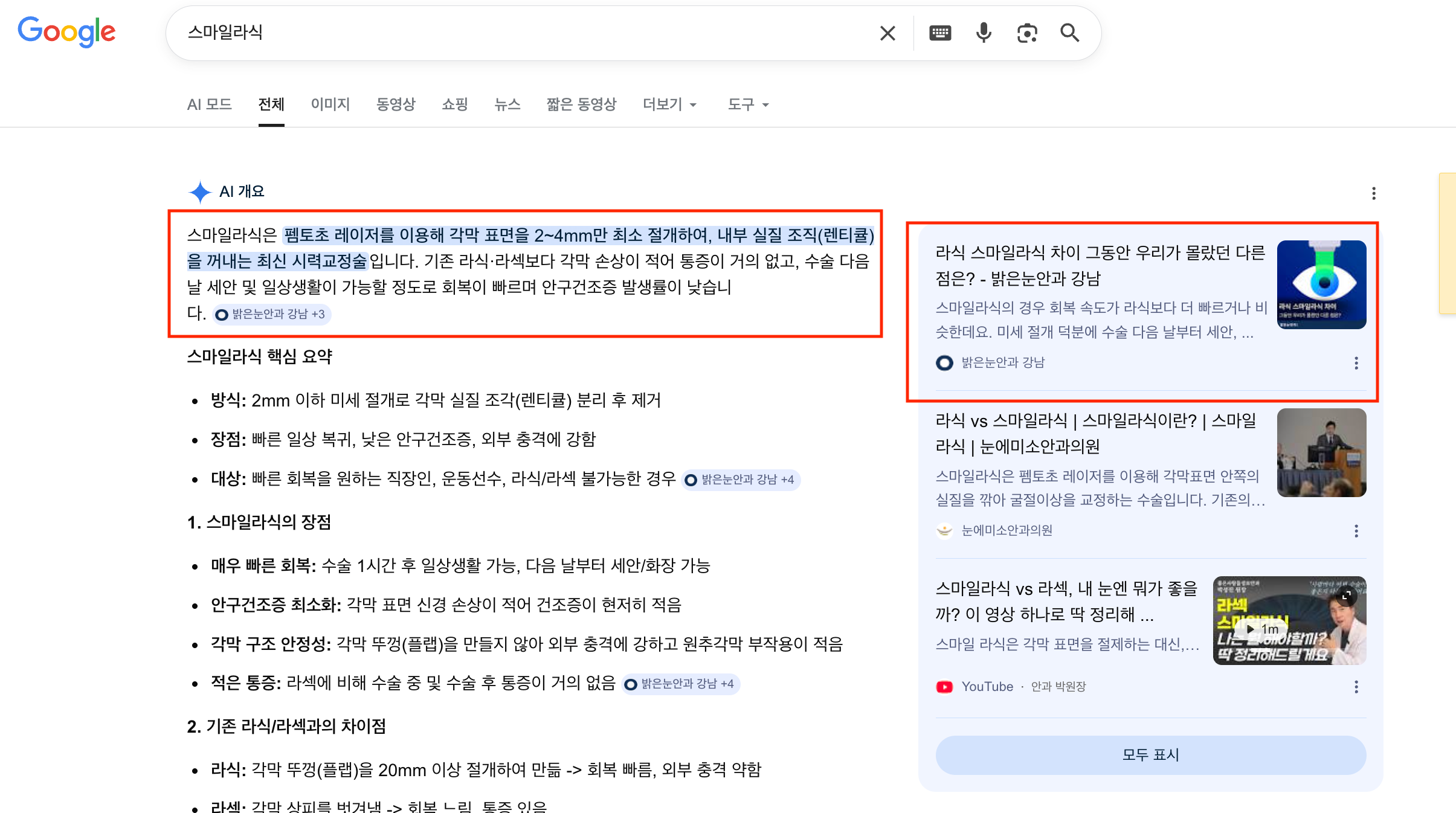The height and width of the screenshot is (813, 1456).
Task: Click source chip after 적은 통증 bullet
Action: pos(681,684)
